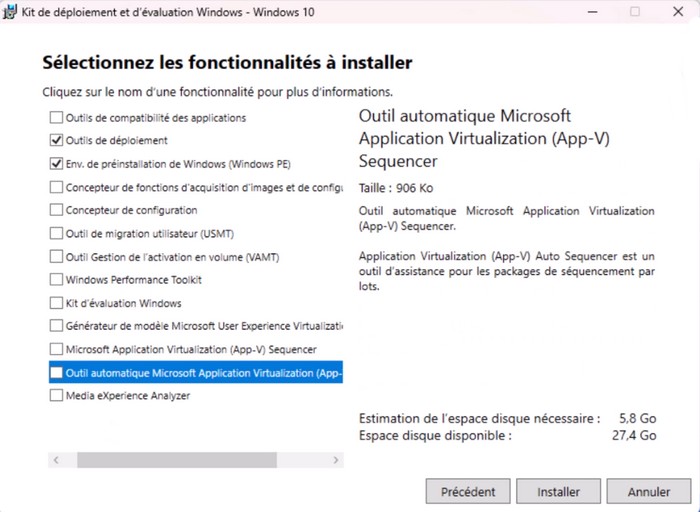Uncheck the Windows PE preinstallation environment checkbox
This screenshot has height=512, width=700.
click(56, 164)
